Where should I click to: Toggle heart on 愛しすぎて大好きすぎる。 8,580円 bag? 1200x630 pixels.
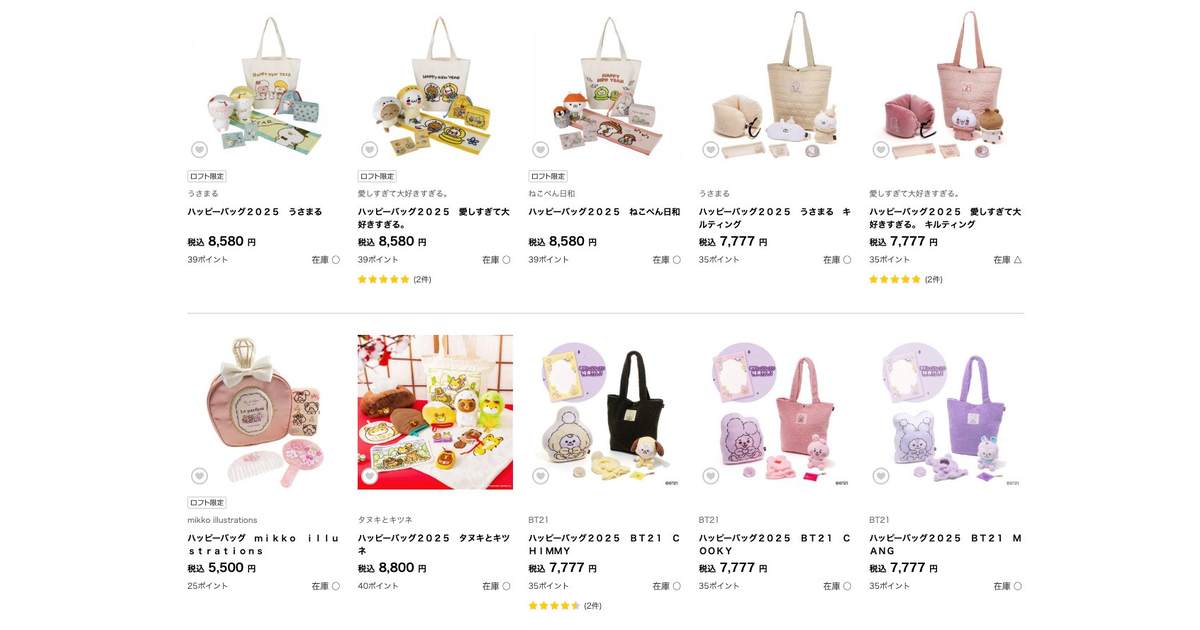369,149
